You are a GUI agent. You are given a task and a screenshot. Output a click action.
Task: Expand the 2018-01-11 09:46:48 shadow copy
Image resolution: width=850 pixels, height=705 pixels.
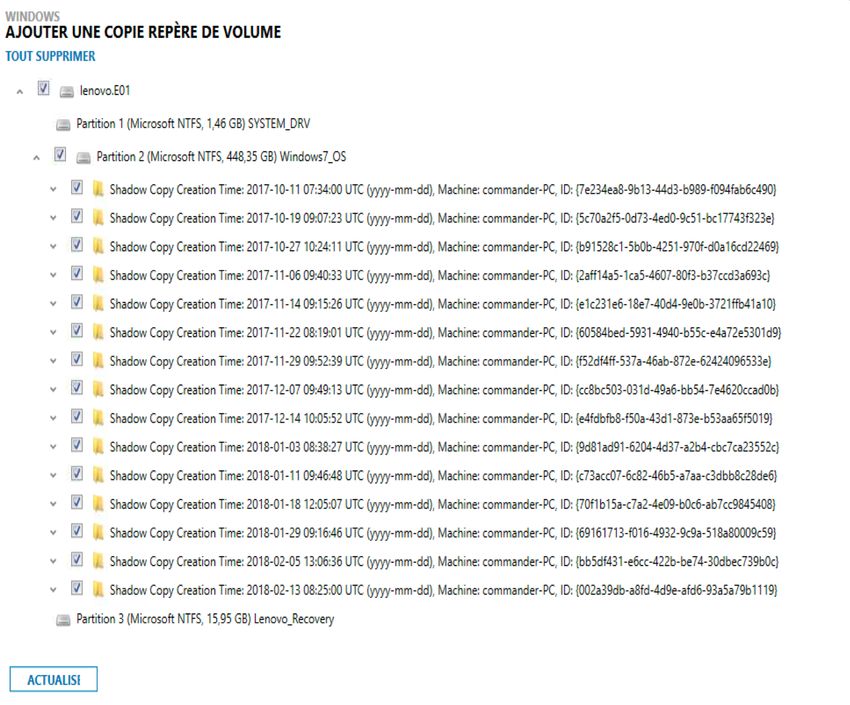pyautogui.click(x=53, y=475)
